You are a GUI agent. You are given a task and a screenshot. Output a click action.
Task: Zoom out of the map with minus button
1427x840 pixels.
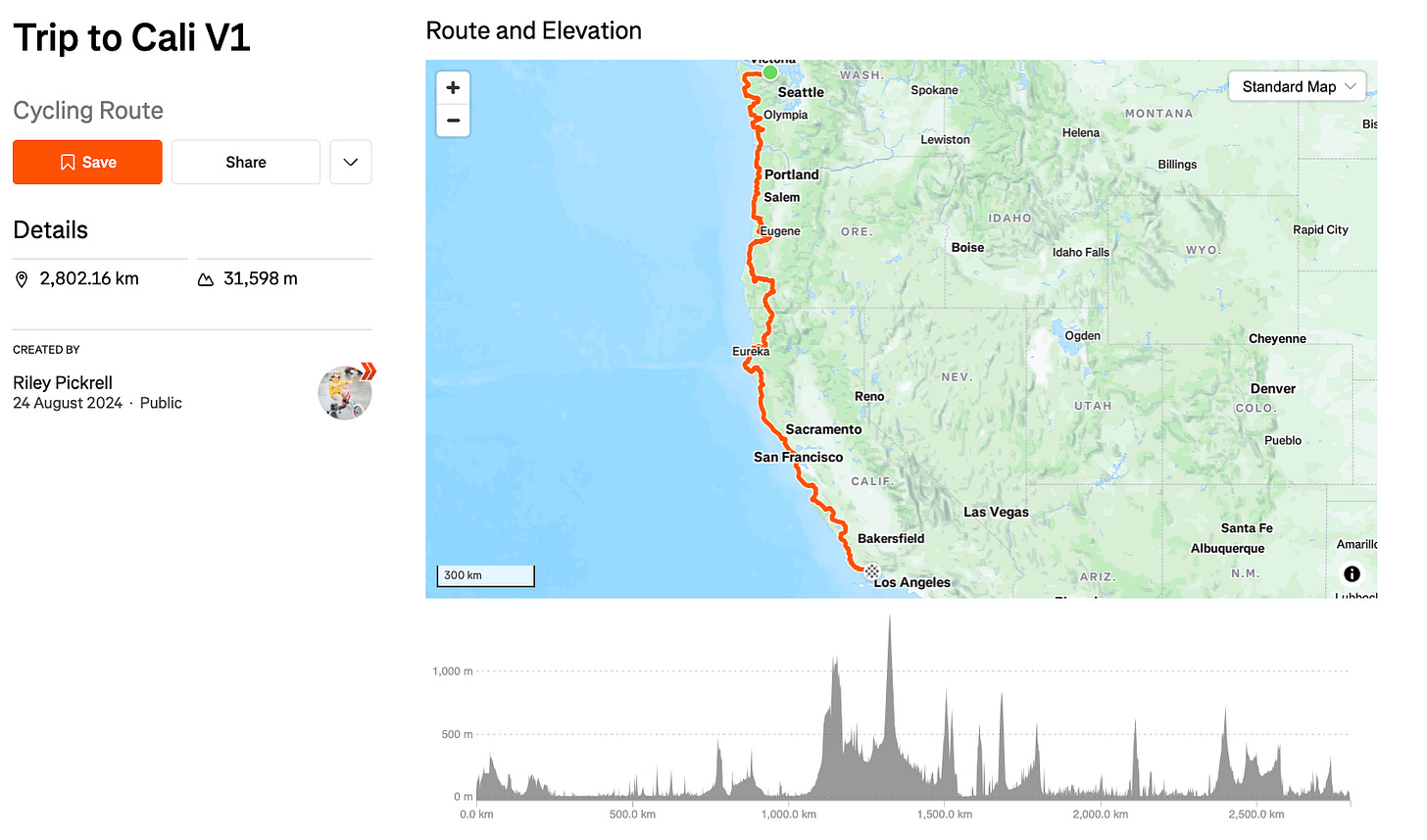[x=453, y=121]
